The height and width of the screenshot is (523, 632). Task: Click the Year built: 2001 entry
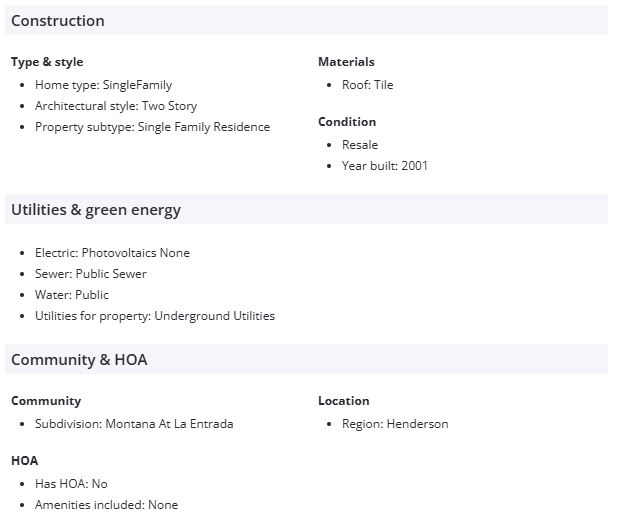(384, 166)
